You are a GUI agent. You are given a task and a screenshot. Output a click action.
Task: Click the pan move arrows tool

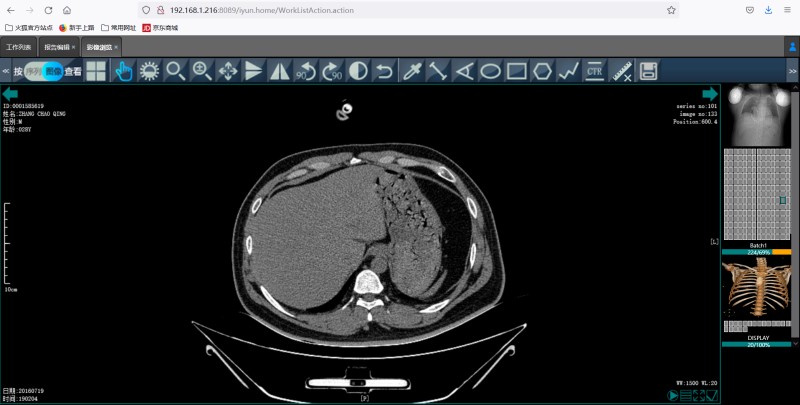(x=227, y=71)
